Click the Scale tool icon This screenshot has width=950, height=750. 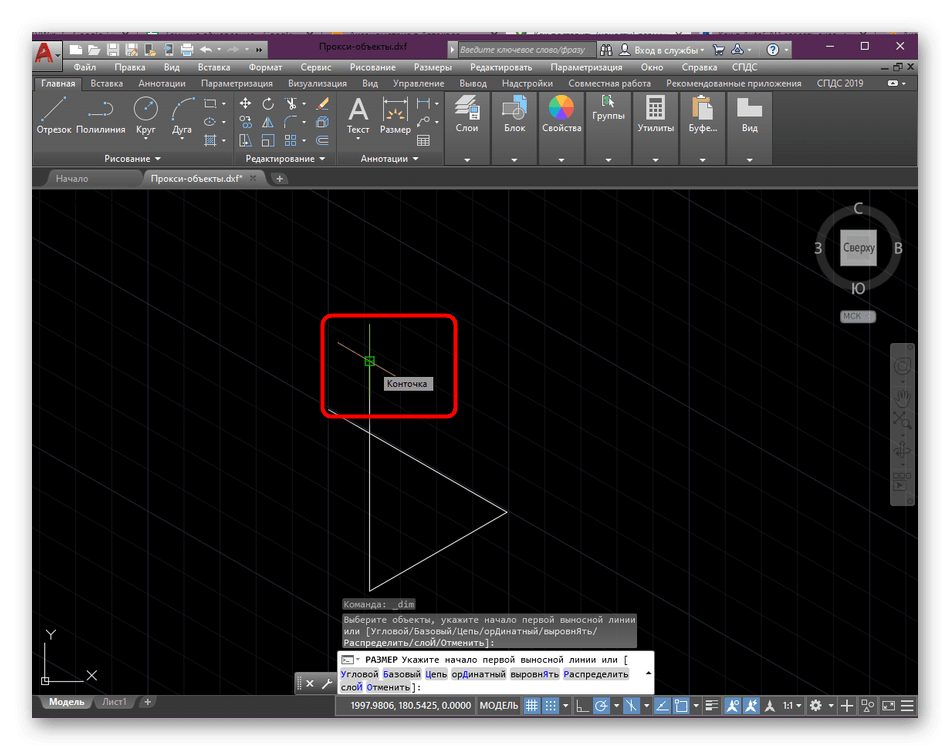pyautogui.click(x=268, y=141)
